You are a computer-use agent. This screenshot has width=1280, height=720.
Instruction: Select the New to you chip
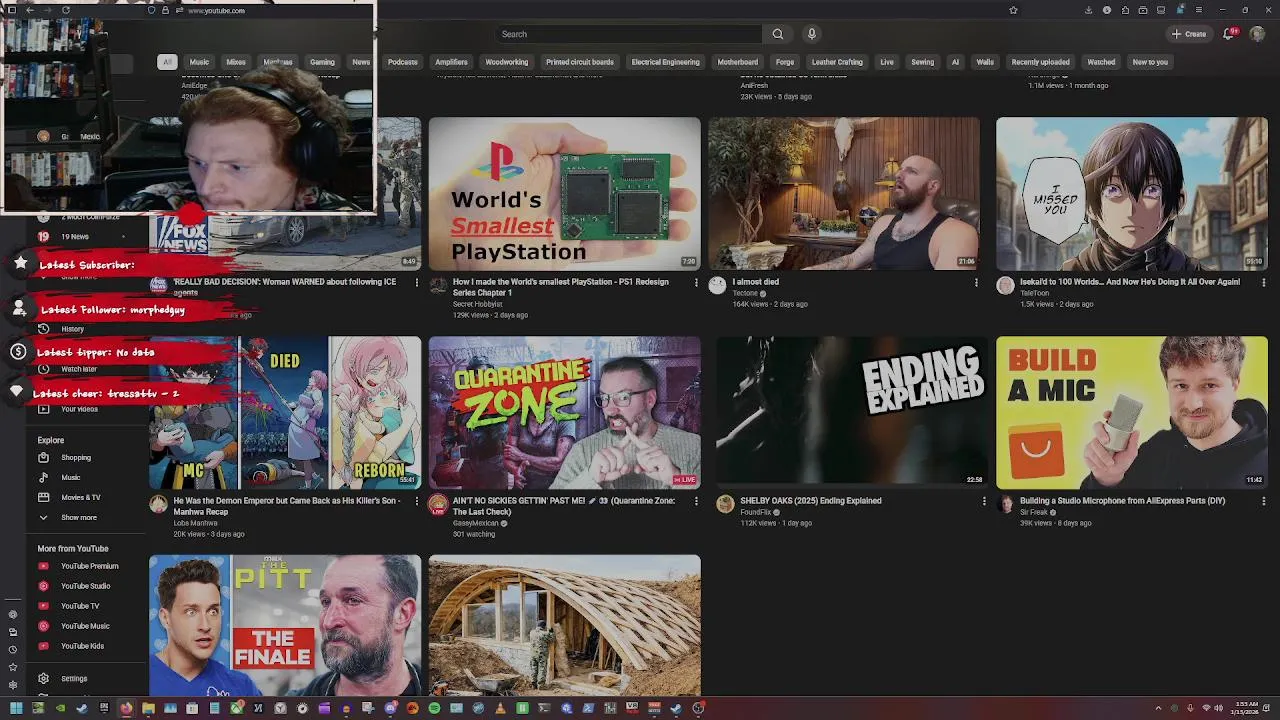pos(1150,62)
